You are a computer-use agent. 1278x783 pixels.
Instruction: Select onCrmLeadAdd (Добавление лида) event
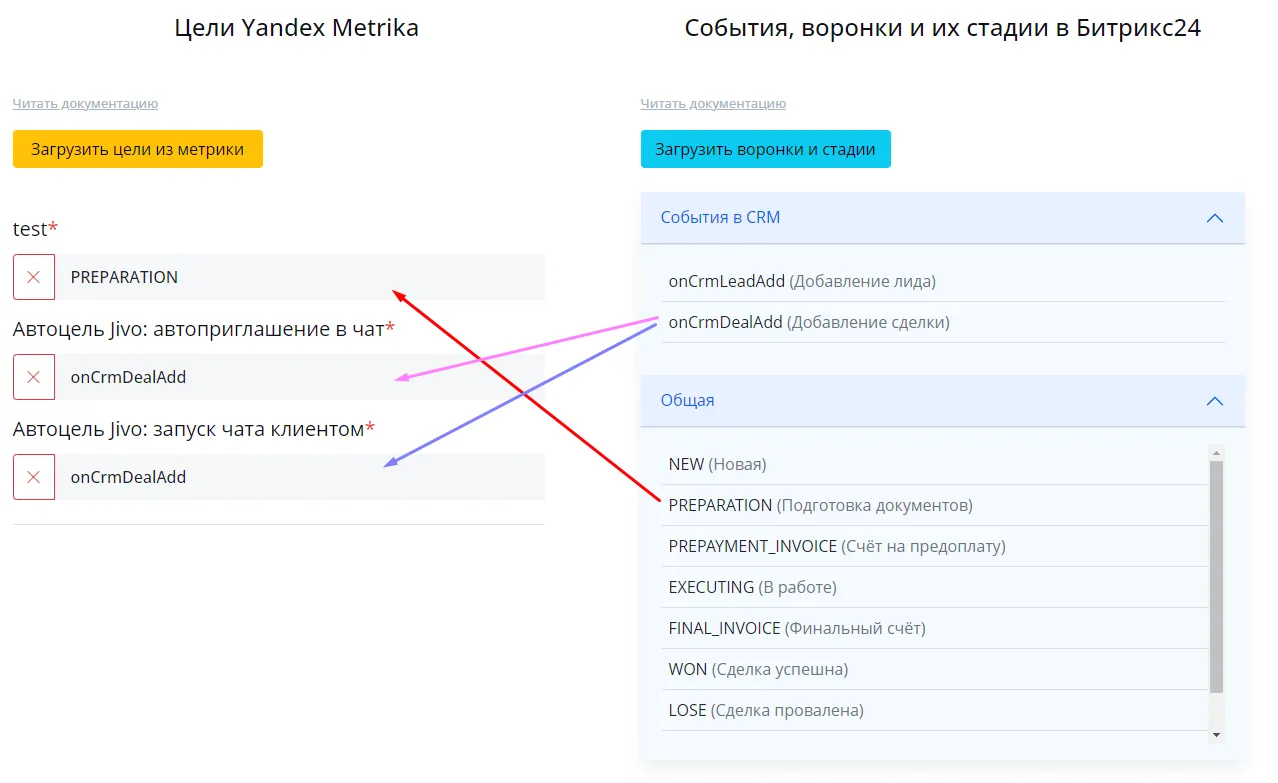[x=943, y=281]
